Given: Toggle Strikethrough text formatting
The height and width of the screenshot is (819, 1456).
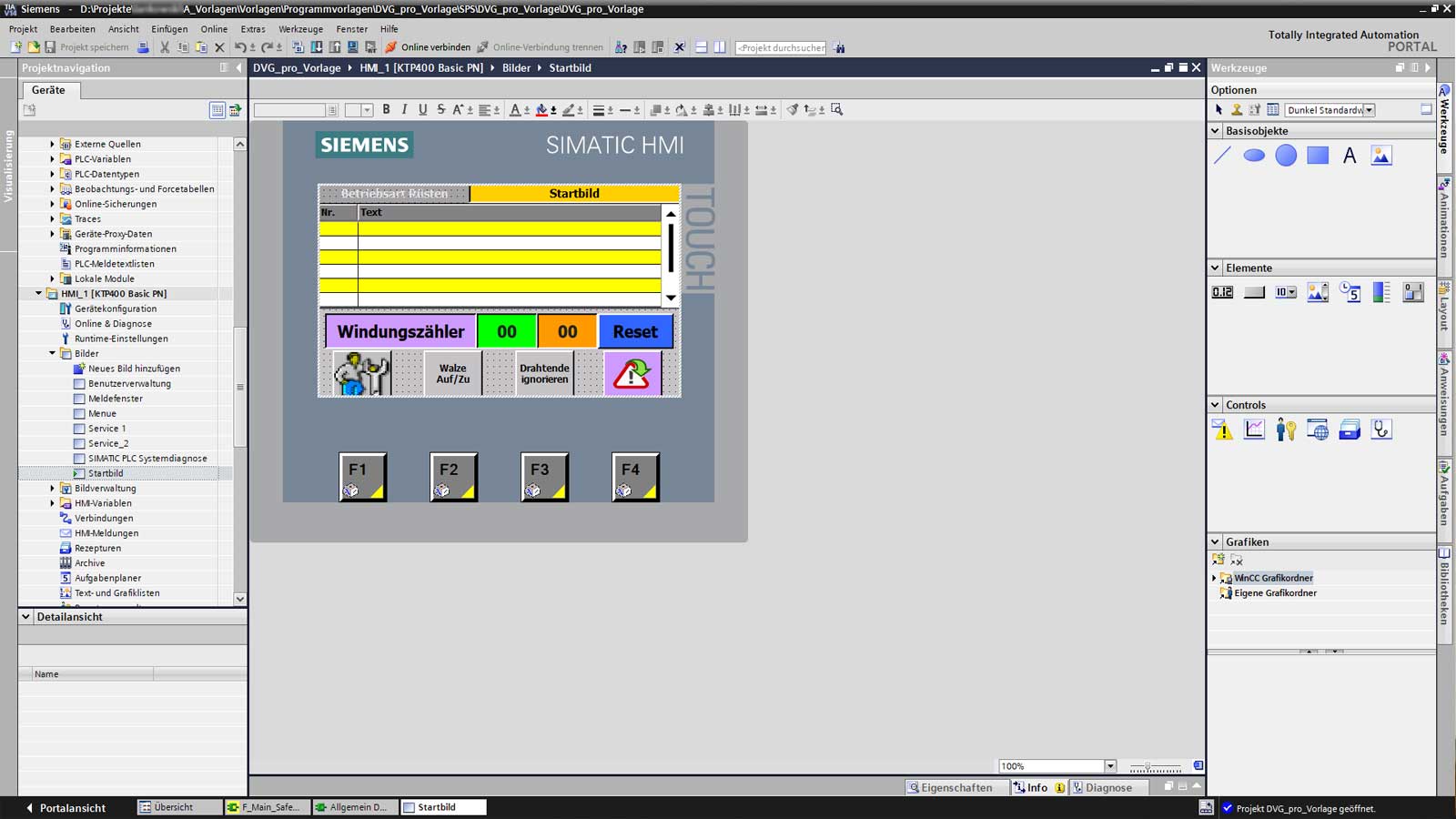Looking at the screenshot, I should pos(440,109).
